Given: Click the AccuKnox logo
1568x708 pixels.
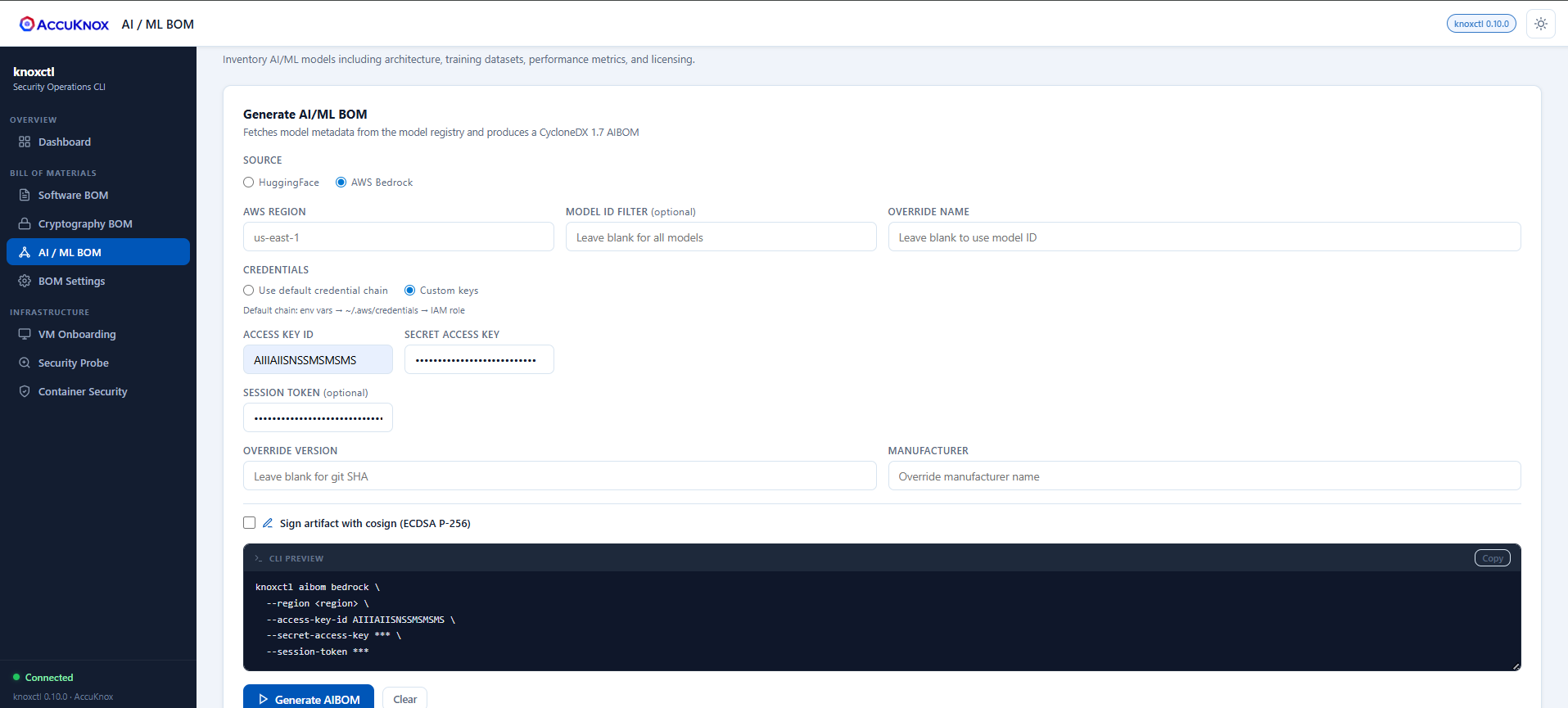Looking at the screenshot, I should click(x=64, y=25).
